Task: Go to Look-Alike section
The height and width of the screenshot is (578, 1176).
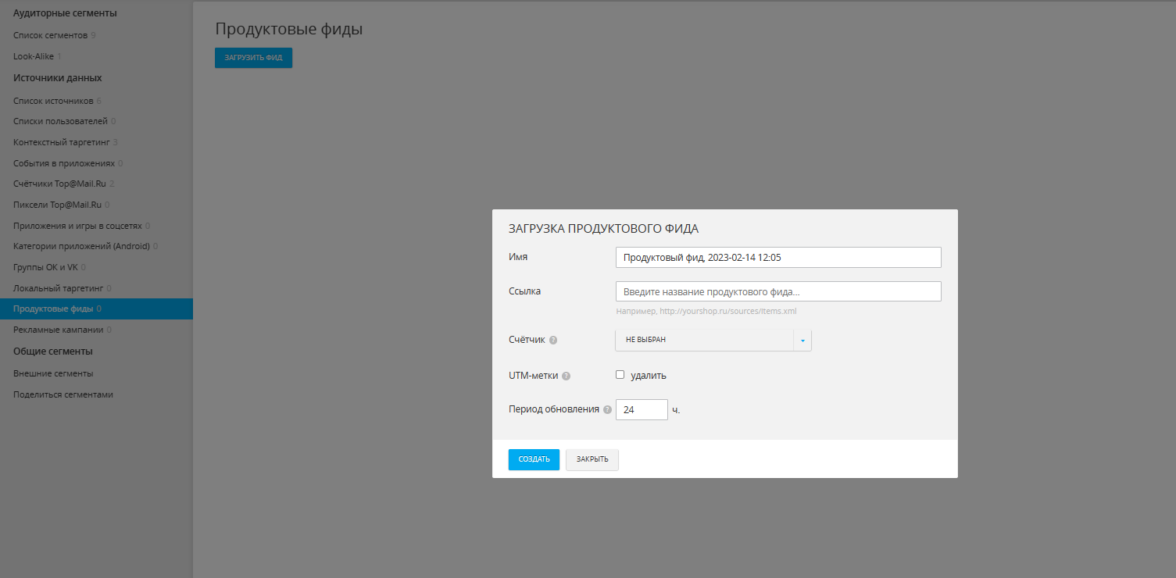Action: [x=33, y=56]
